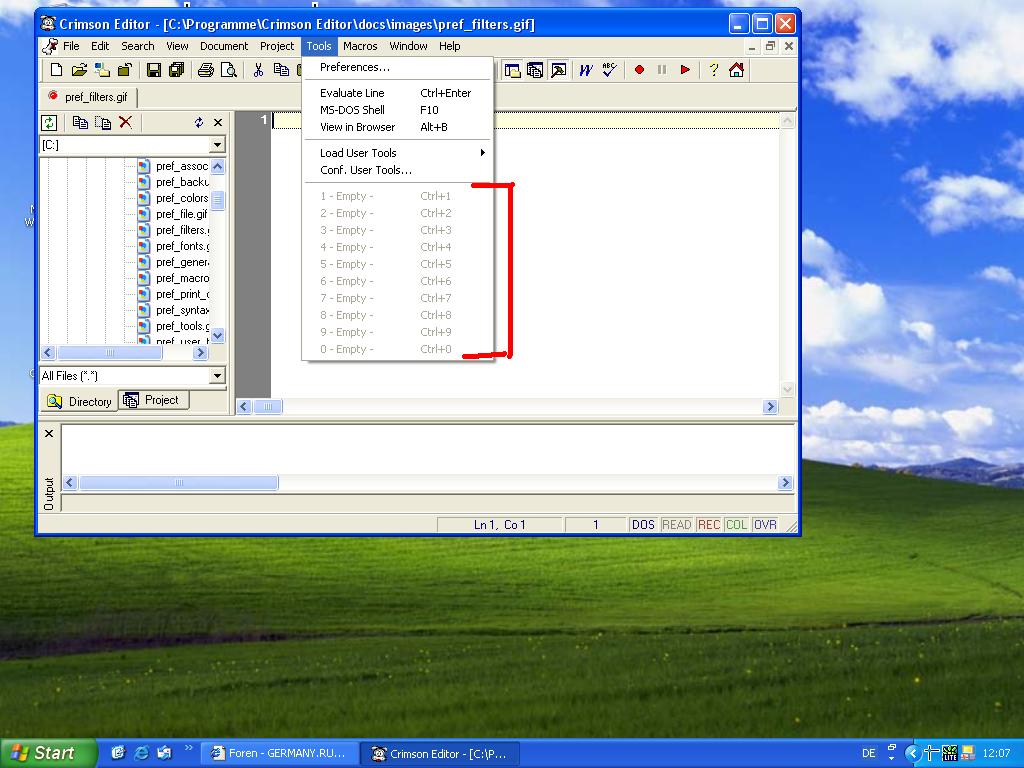Choose Preferences... from the Tools menu
This screenshot has height=768, width=1024.
tap(398, 67)
